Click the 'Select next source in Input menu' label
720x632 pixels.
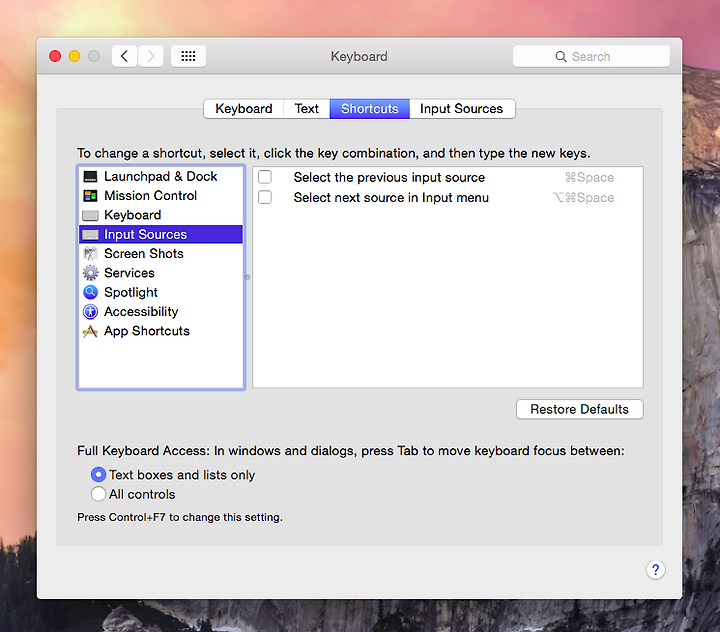coord(391,198)
